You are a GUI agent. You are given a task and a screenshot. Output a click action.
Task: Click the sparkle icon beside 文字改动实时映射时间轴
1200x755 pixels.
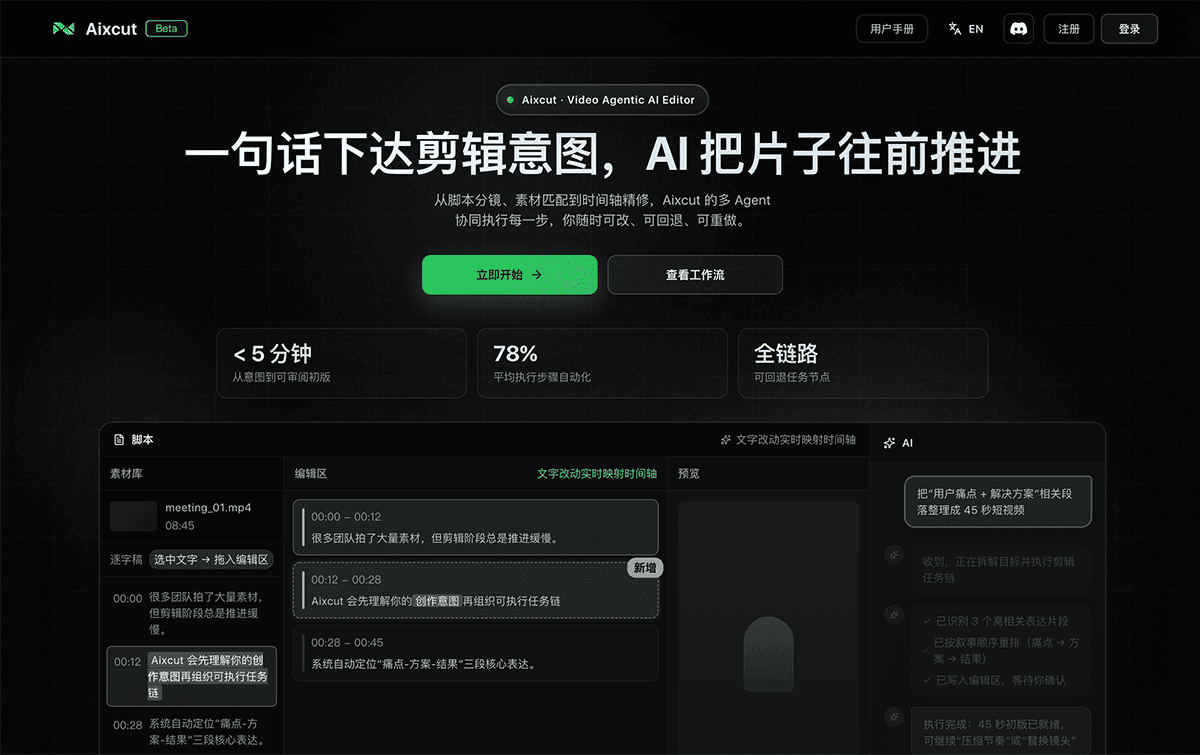pyautogui.click(x=725, y=439)
